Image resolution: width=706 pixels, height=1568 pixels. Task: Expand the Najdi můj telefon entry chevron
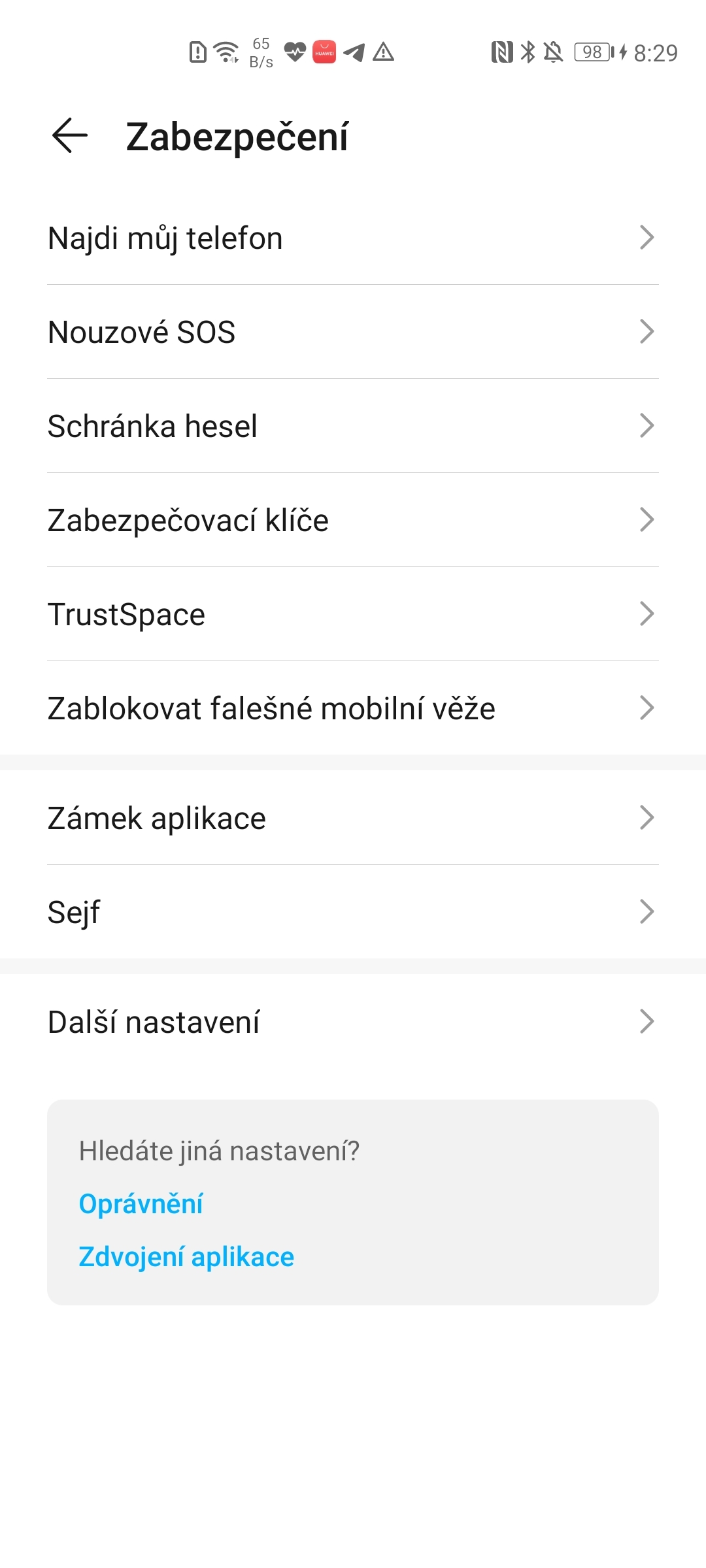(646, 238)
